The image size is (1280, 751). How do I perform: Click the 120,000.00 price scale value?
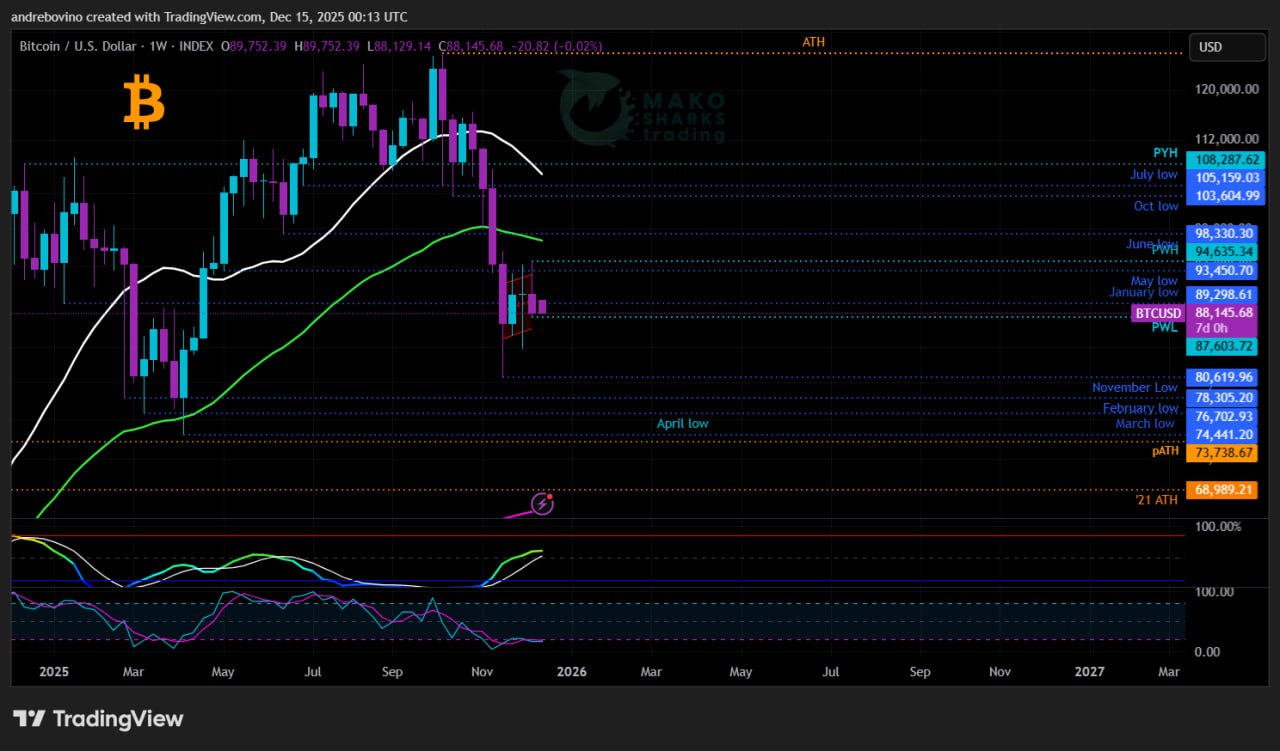(x=1225, y=89)
